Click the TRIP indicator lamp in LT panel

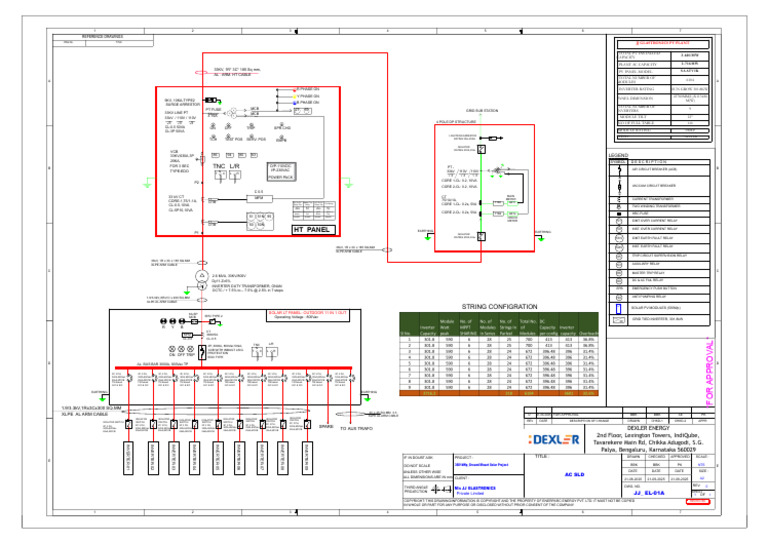pos(191,349)
